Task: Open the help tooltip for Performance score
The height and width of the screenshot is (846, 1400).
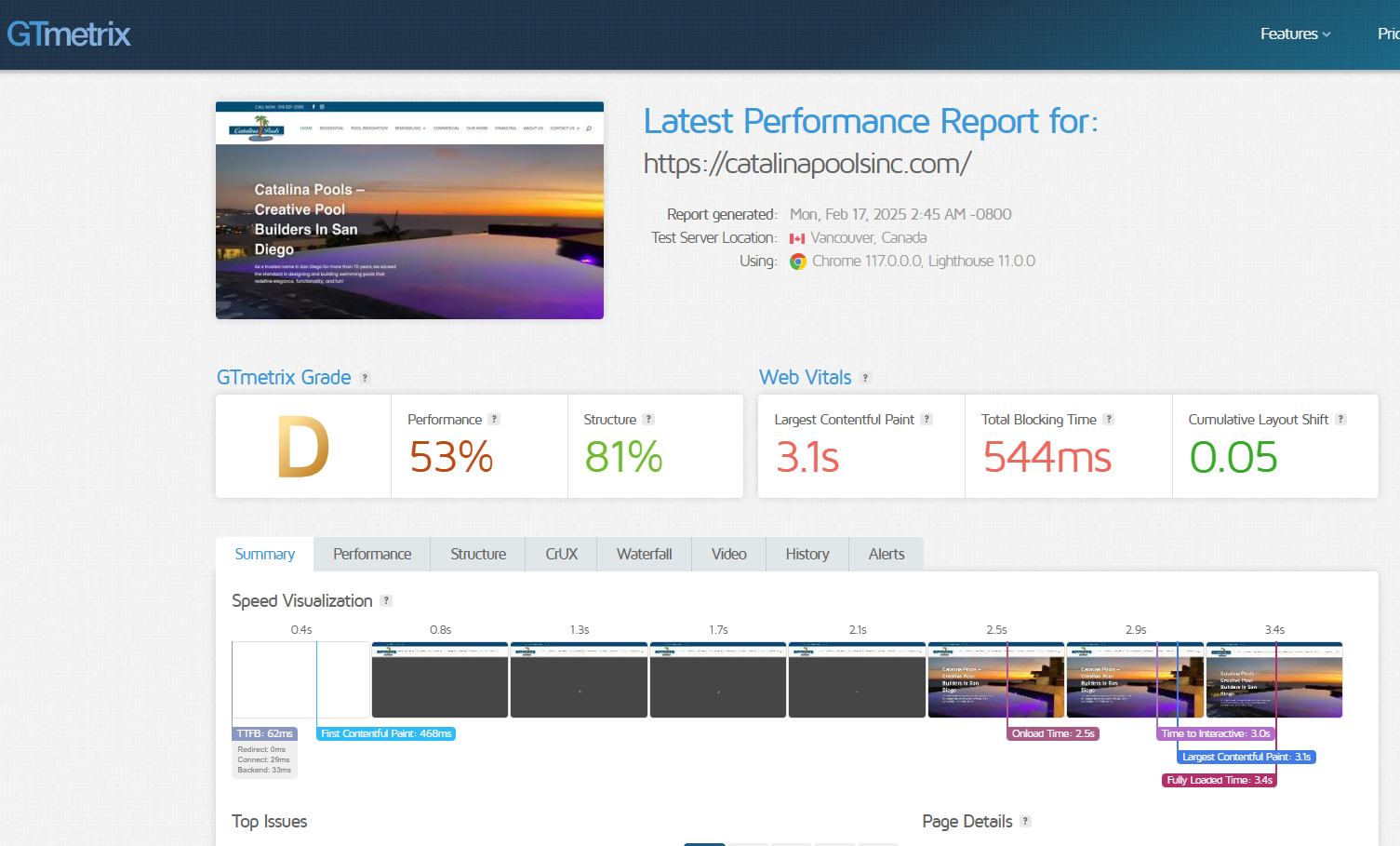Action: [494, 420]
